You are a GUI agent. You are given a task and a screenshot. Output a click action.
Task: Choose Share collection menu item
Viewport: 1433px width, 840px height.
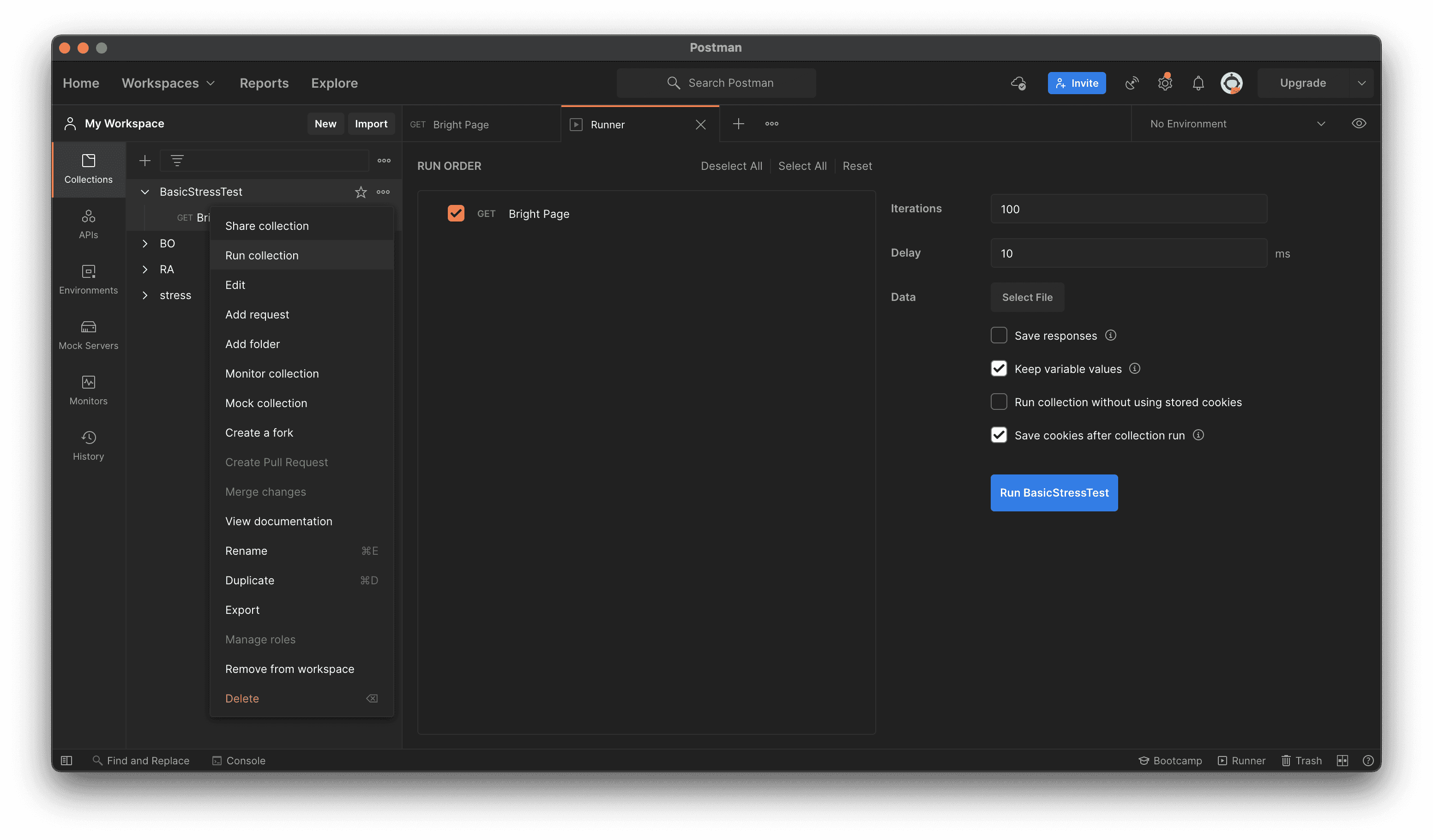tap(301, 226)
